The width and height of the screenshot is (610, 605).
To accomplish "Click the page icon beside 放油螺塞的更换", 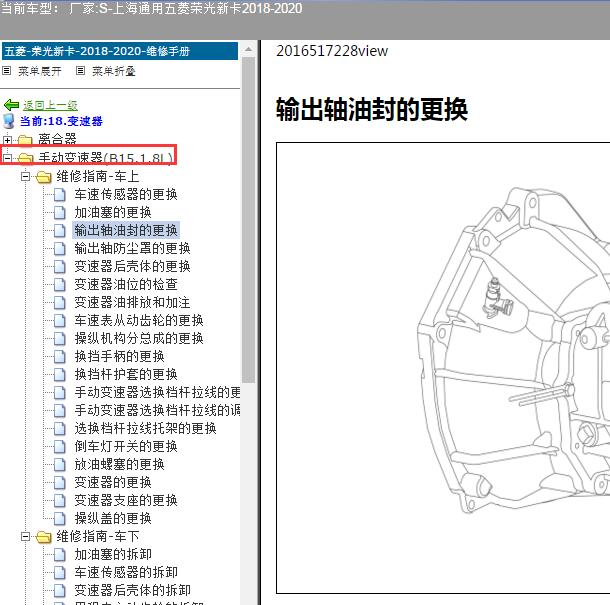I will (60, 465).
